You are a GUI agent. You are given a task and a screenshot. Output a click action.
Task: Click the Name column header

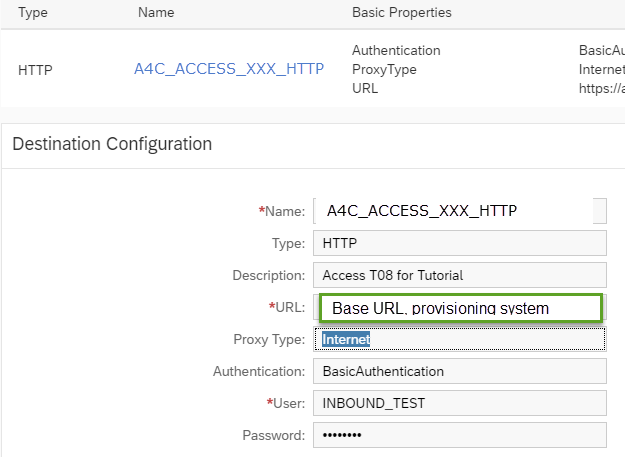tap(154, 13)
